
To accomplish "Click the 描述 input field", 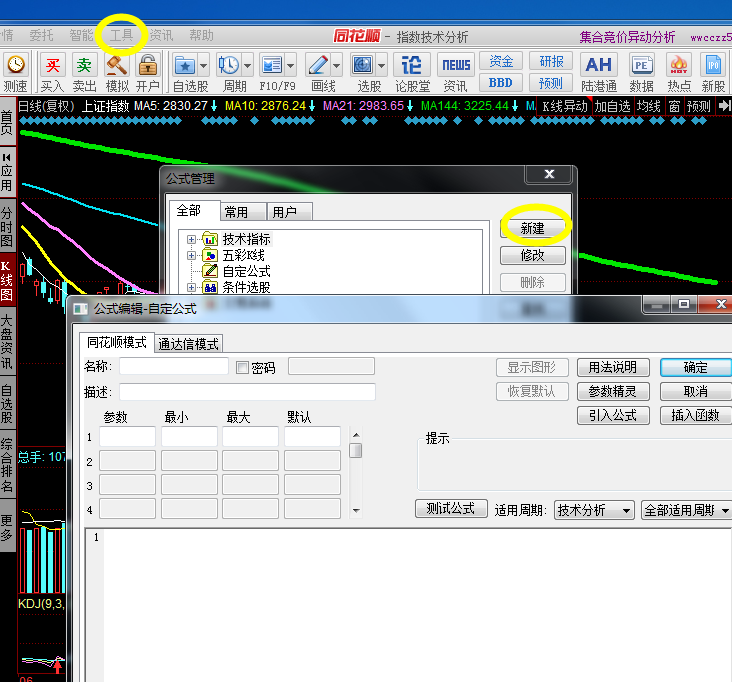I will point(247,392).
